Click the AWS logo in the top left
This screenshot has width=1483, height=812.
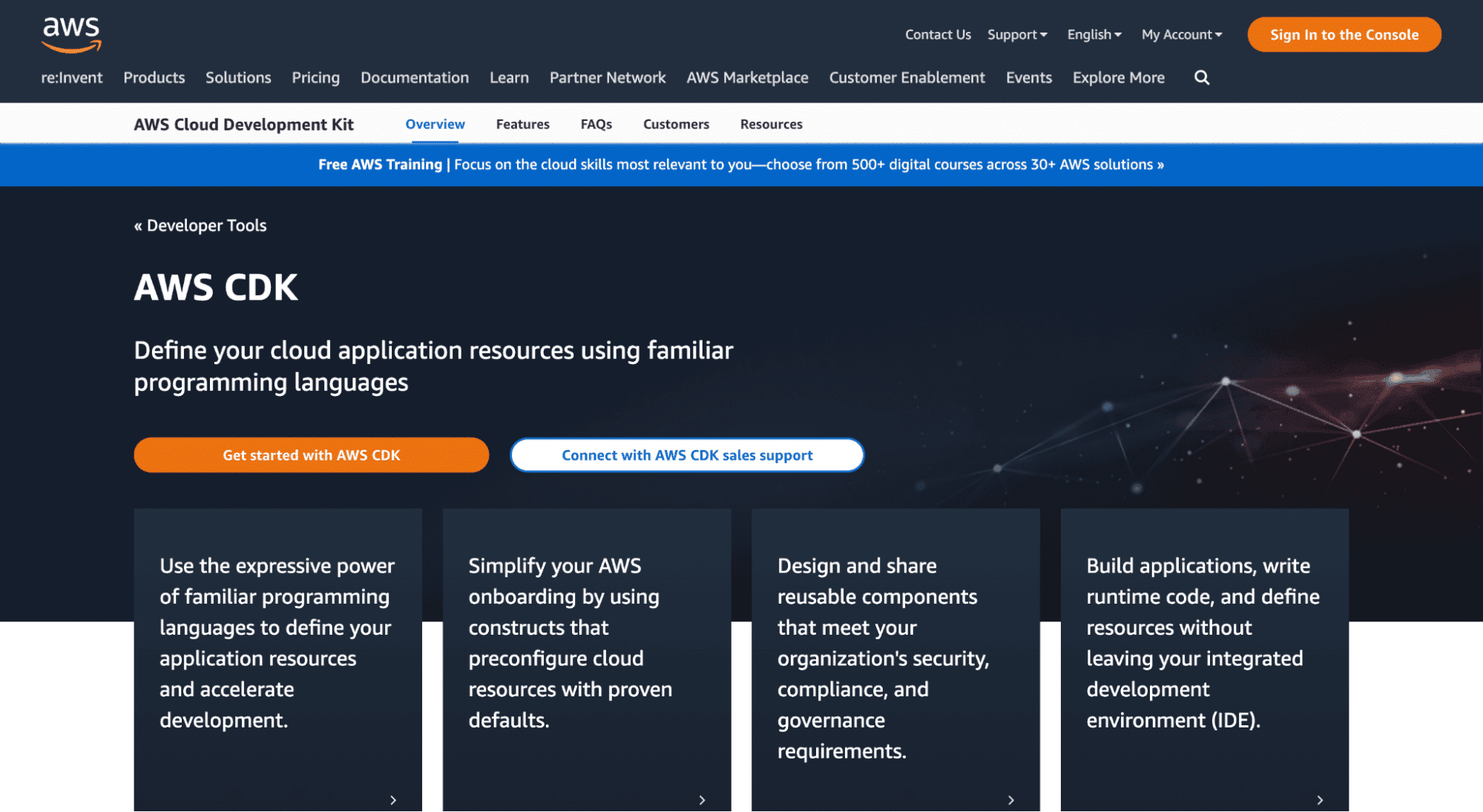[x=70, y=34]
